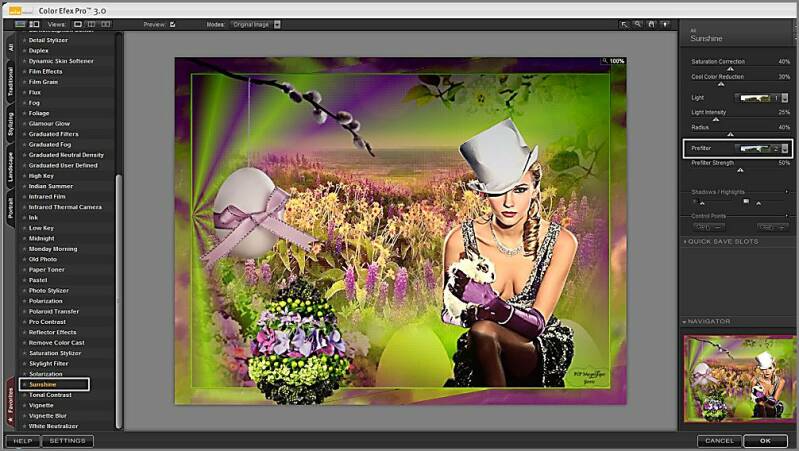
Task: Click the highlights protection icon
Action: point(746,202)
